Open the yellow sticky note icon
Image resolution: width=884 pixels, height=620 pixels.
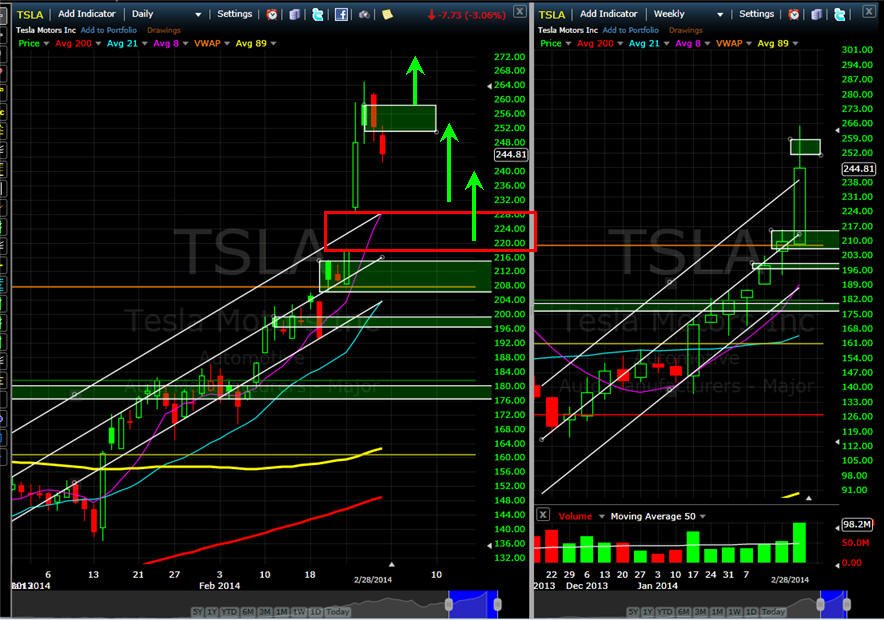click(x=387, y=14)
